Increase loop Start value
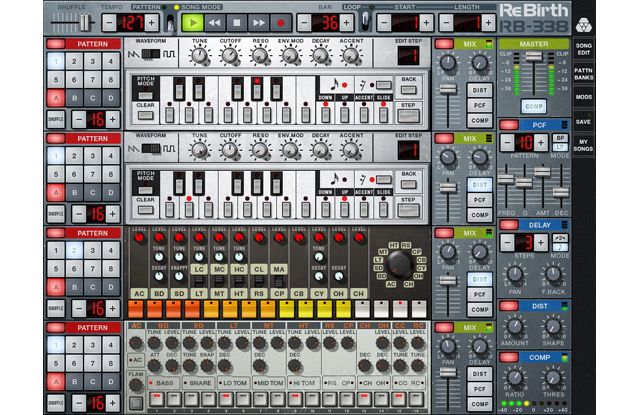Image resolution: width=640 pixels, height=415 pixels. point(426,22)
